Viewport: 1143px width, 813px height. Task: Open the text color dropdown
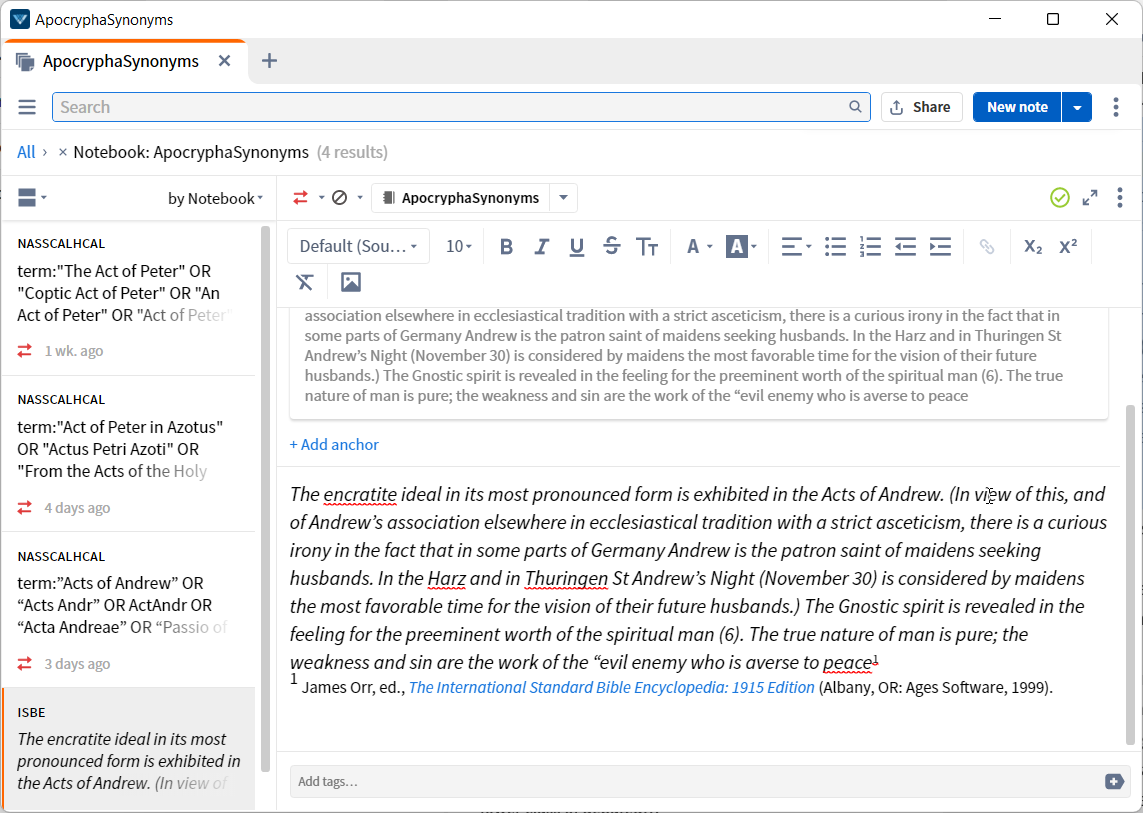pyautogui.click(x=699, y=246)
